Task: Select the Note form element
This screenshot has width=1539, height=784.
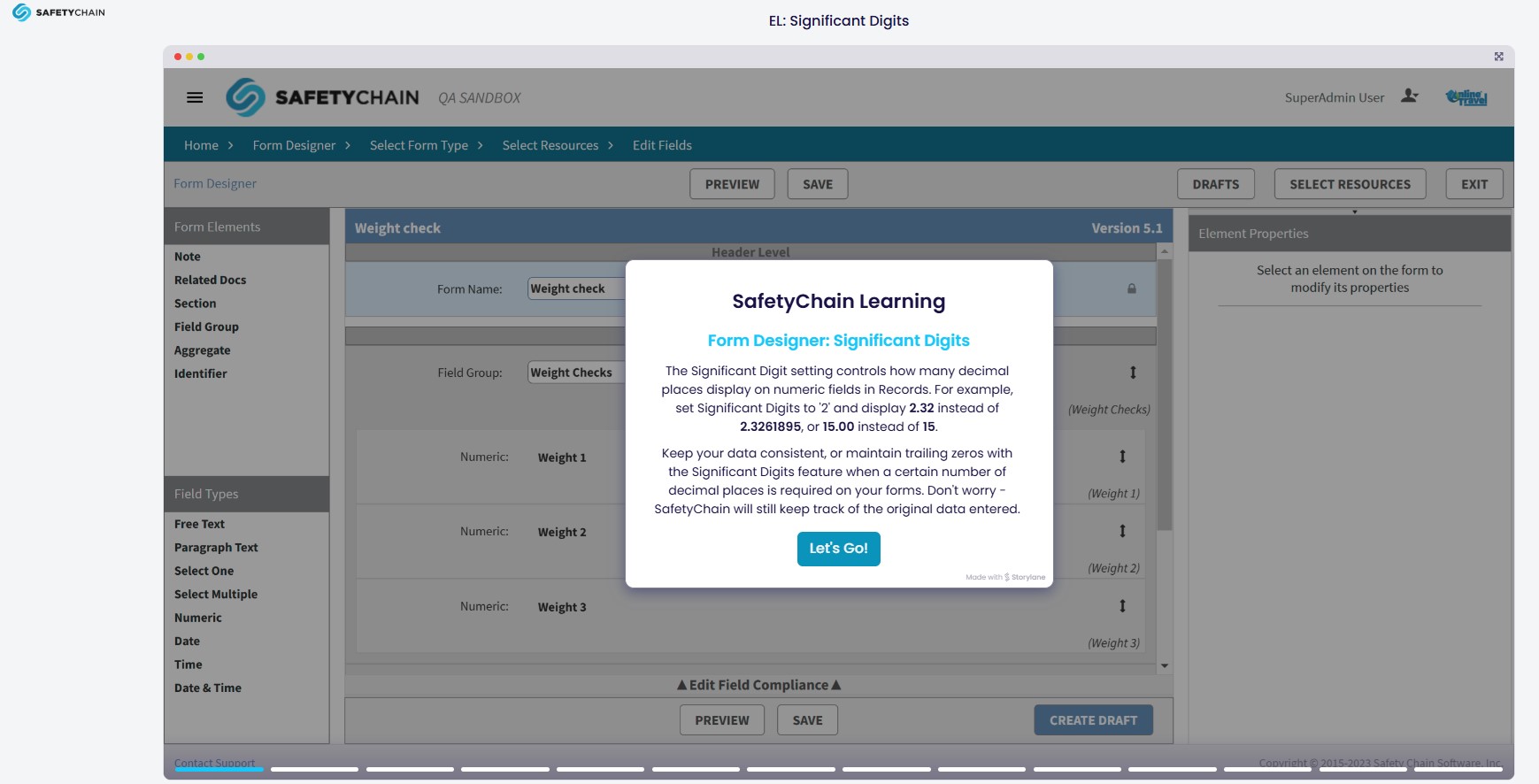Action: click(x=188, y=257)
